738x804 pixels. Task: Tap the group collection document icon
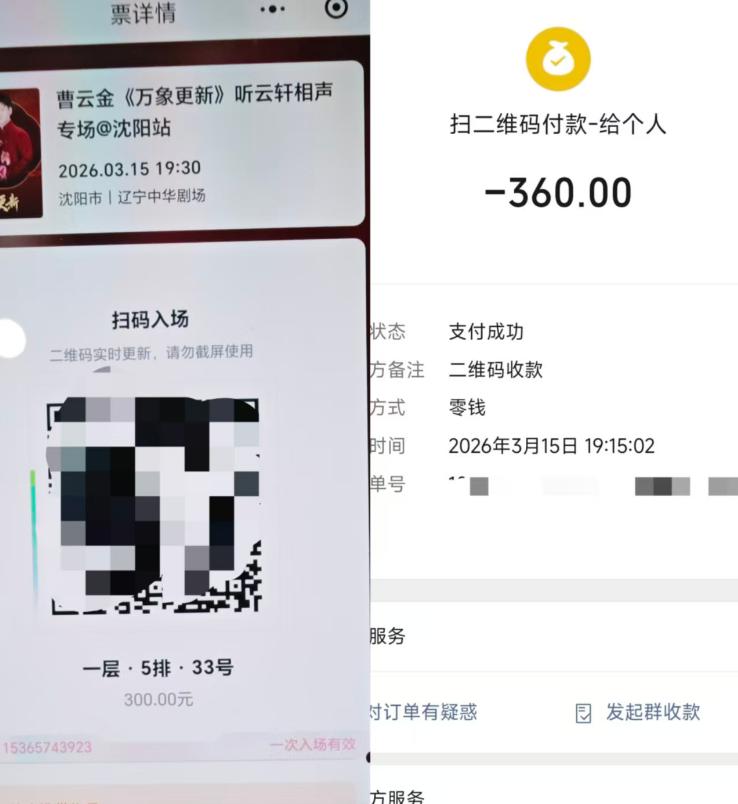pos(583,713)
